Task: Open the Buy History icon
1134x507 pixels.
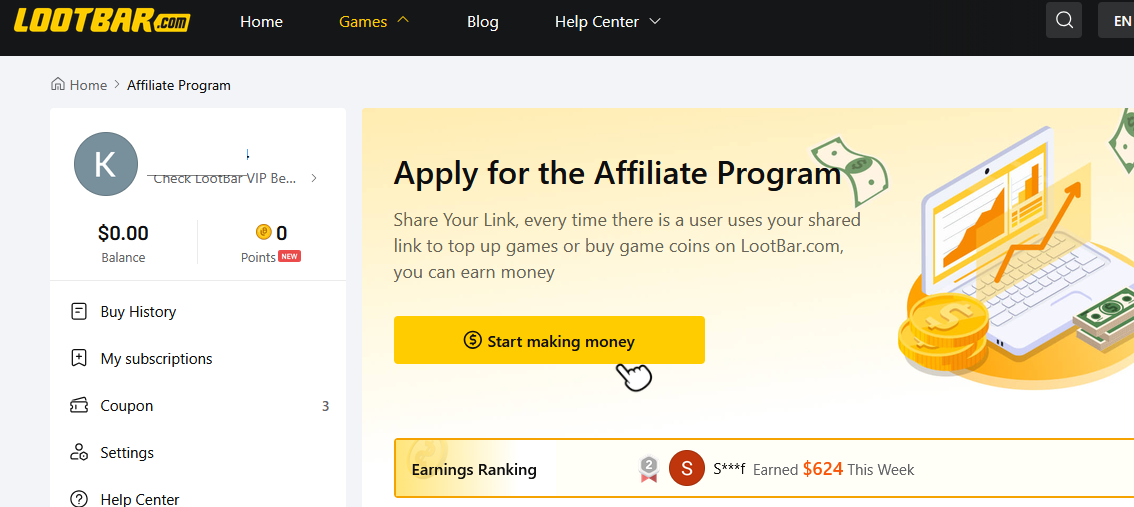Action: pyautogui.click(x=78, y=312)
